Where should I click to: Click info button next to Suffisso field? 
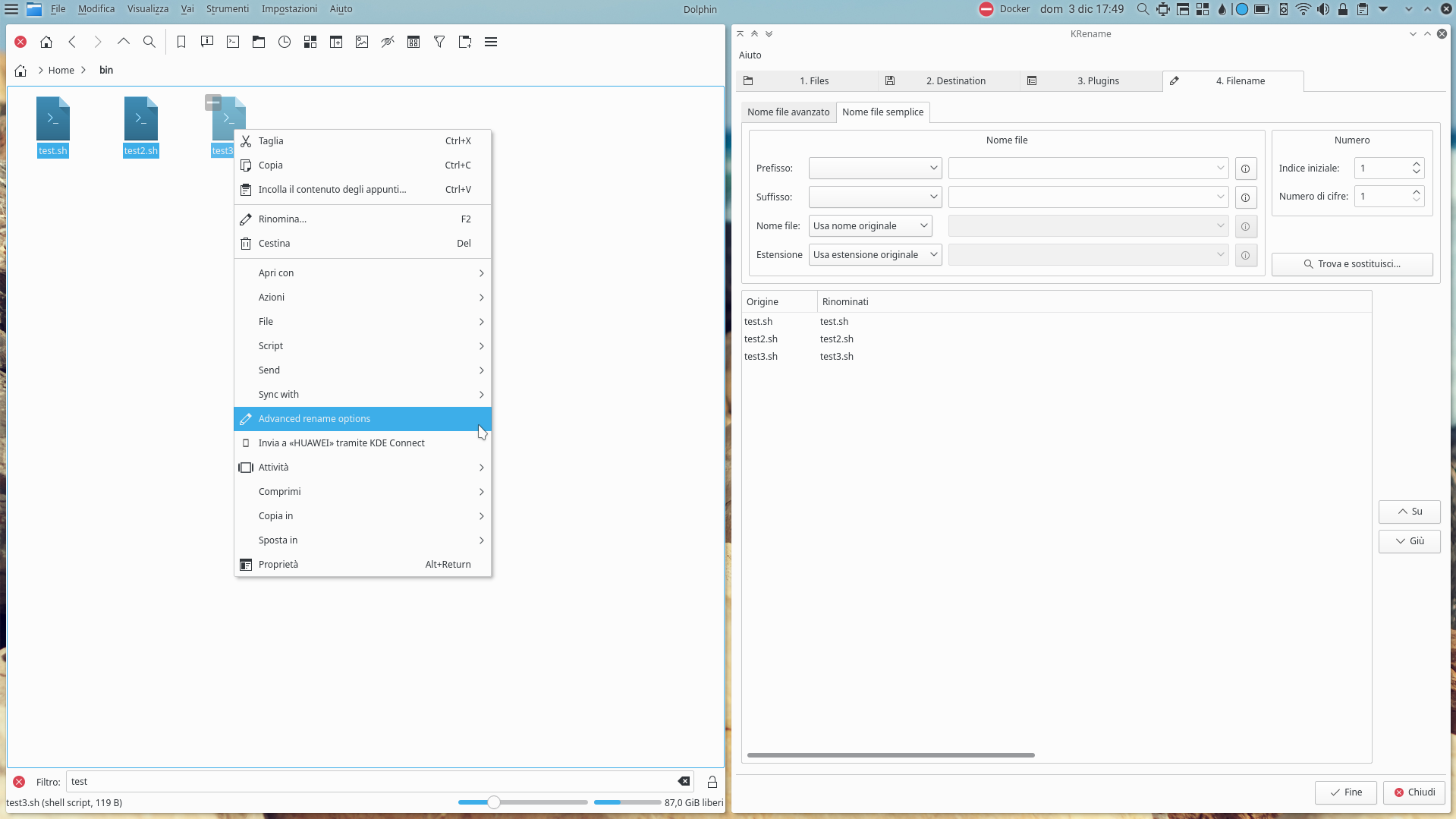click(1245, 197)
